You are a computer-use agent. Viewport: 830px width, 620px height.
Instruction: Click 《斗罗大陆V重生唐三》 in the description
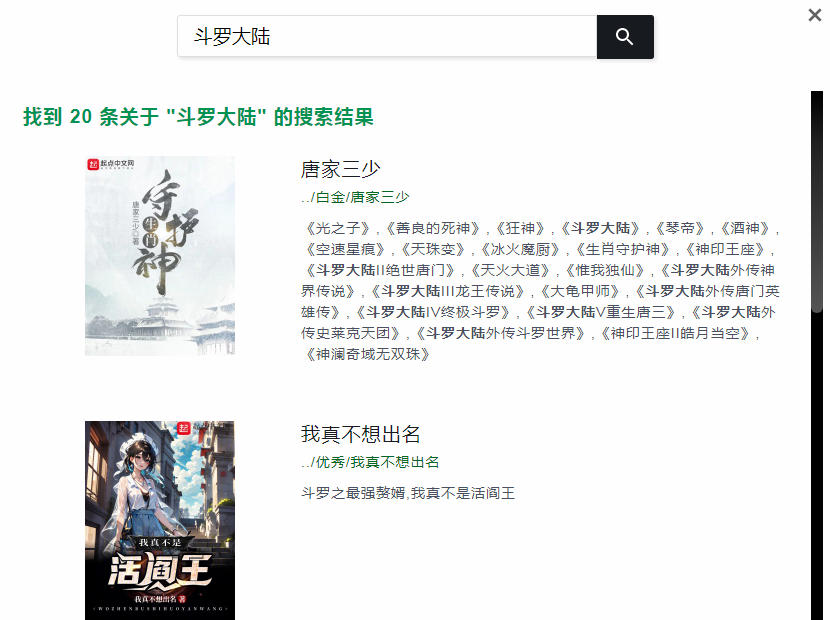[601, 312]
